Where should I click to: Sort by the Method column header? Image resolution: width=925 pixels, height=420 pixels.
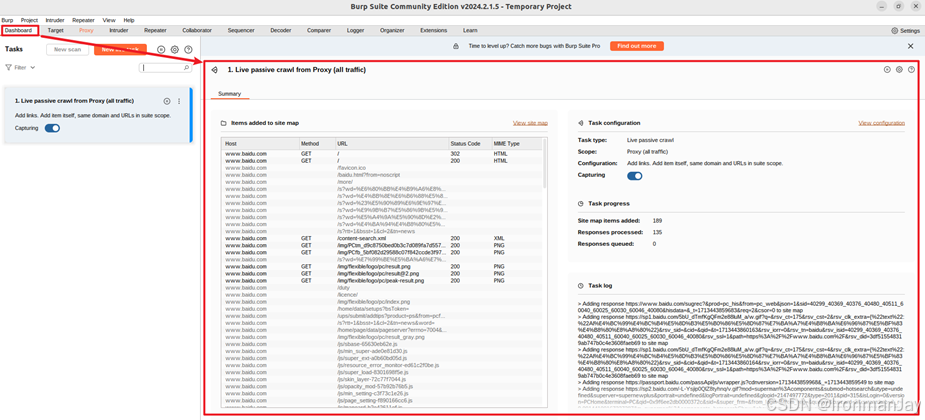[317, 144]
